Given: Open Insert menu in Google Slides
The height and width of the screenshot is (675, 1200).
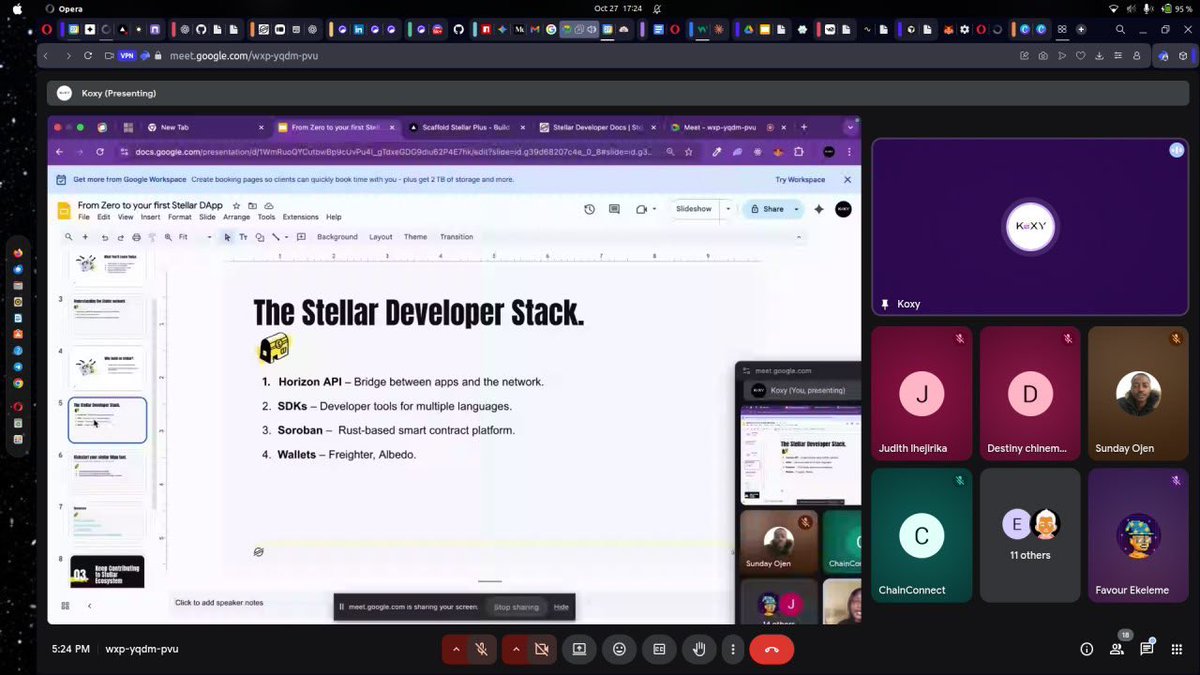Looking at the screenshot, I should (150, 217).
